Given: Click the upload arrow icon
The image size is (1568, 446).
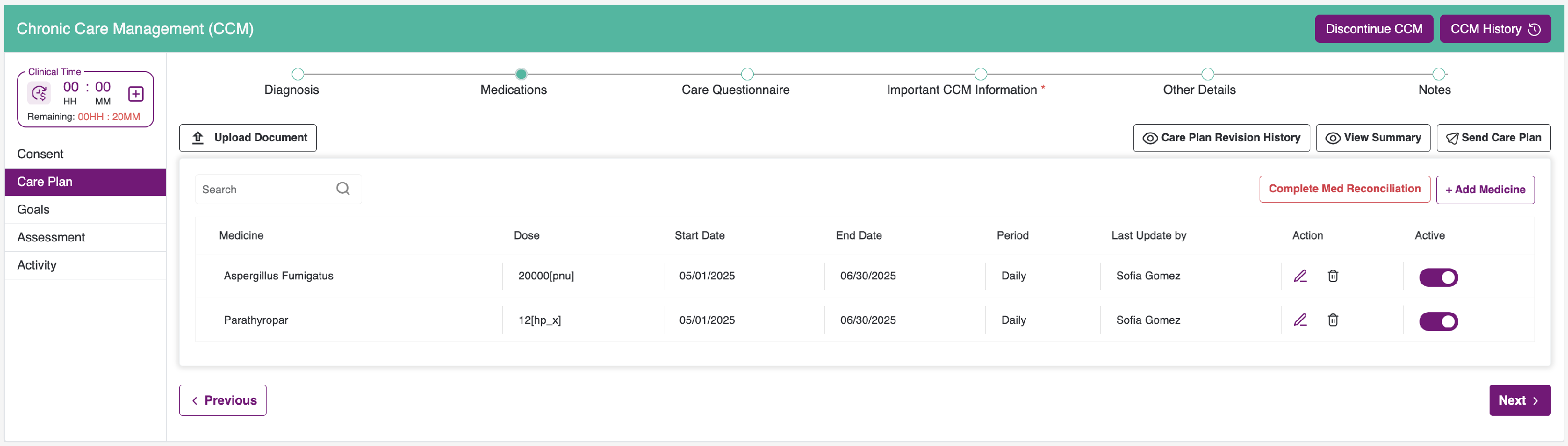Looking at the screenshot, I should click(198, 137).
